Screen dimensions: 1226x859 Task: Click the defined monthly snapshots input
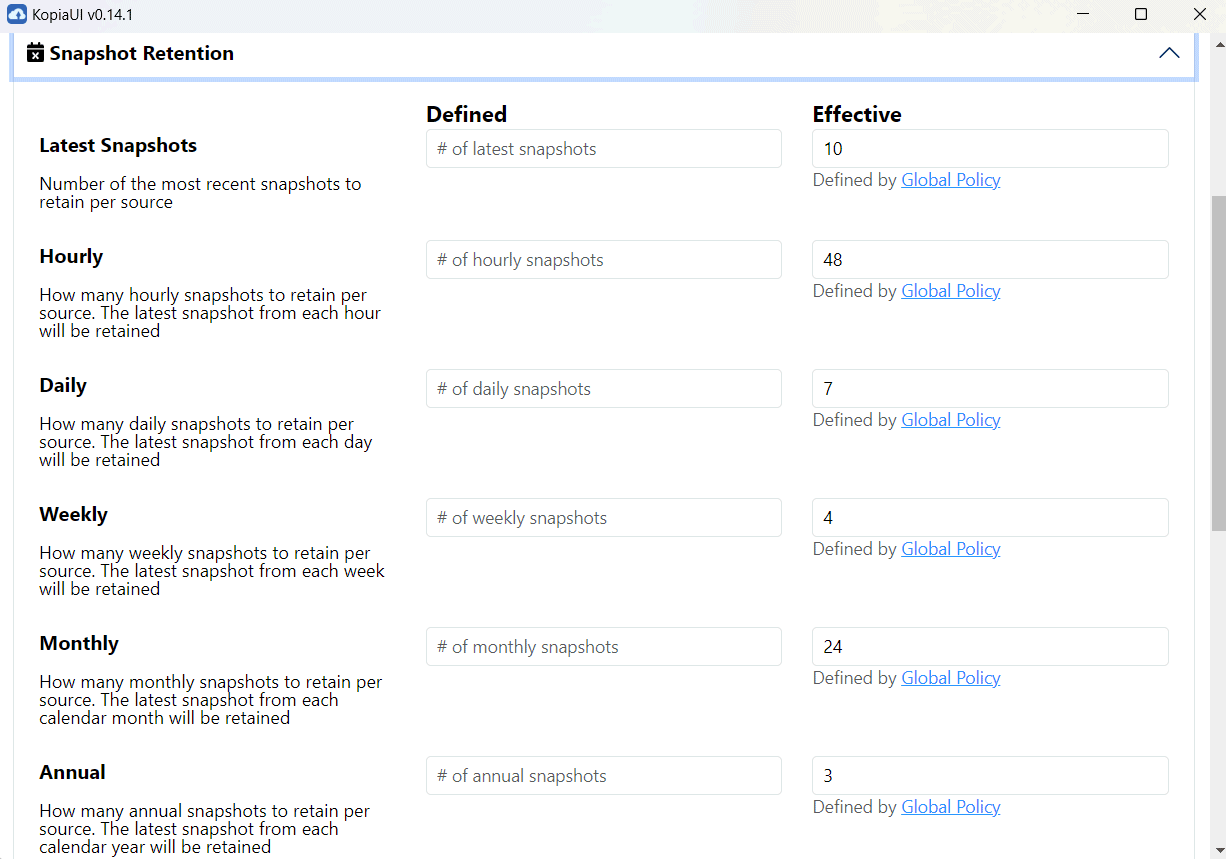click(603, 647)
